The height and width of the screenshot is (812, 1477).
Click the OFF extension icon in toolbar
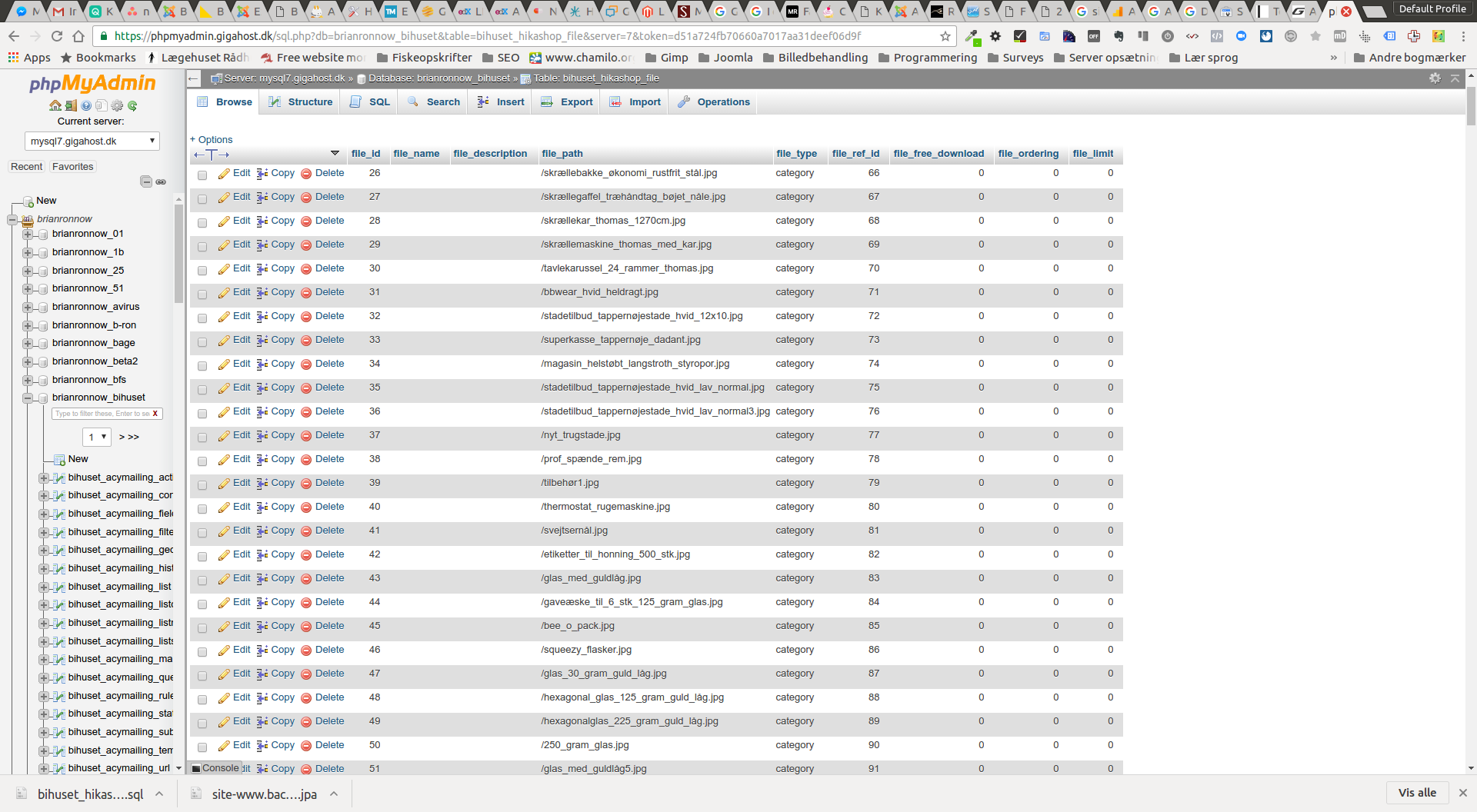(1093, 36)
